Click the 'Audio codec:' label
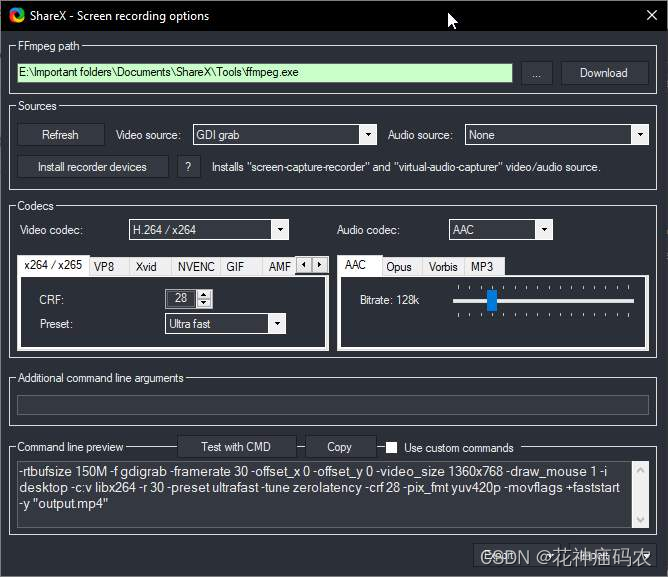 (368, 230)
